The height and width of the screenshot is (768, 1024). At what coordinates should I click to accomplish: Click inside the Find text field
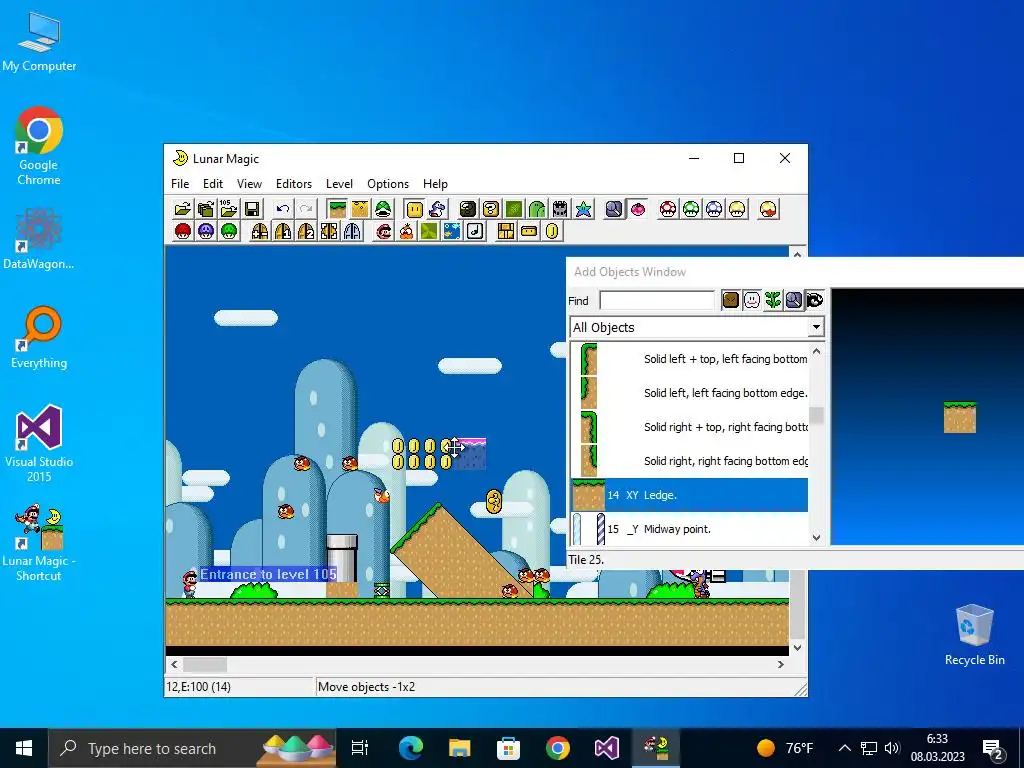click(657, 300)
